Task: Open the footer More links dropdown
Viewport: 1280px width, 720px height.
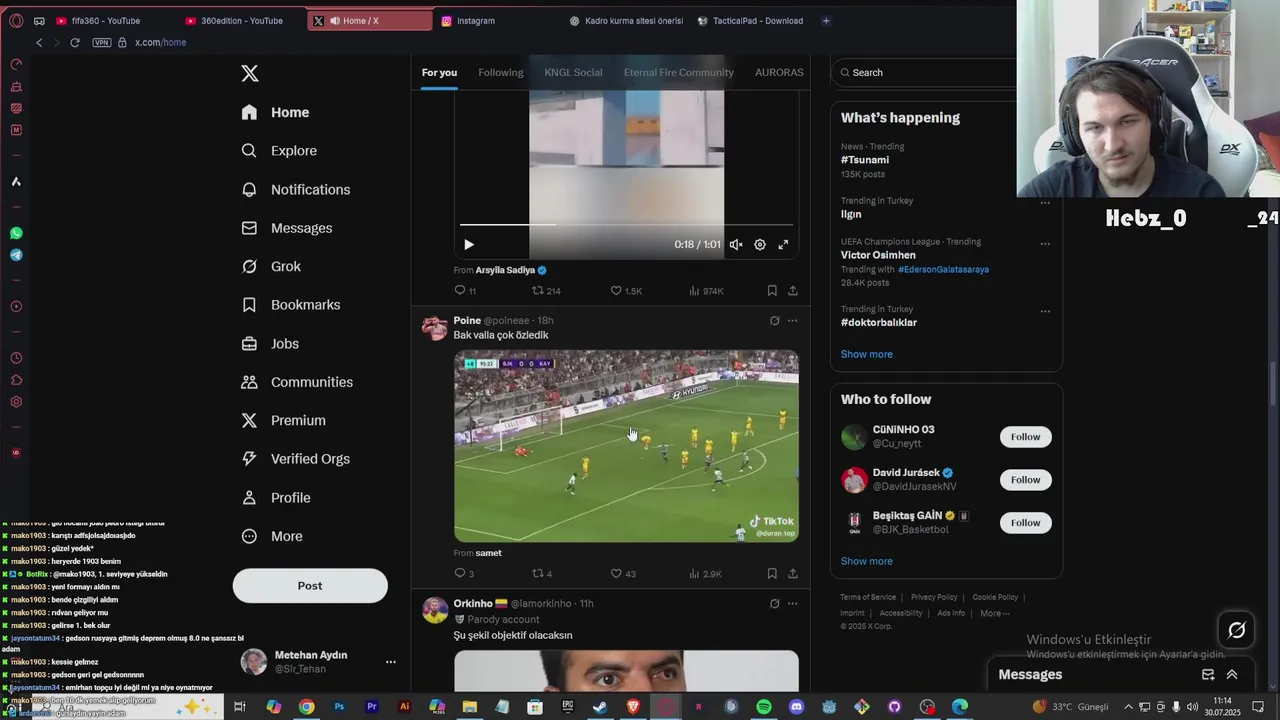Action: point(995,613)
